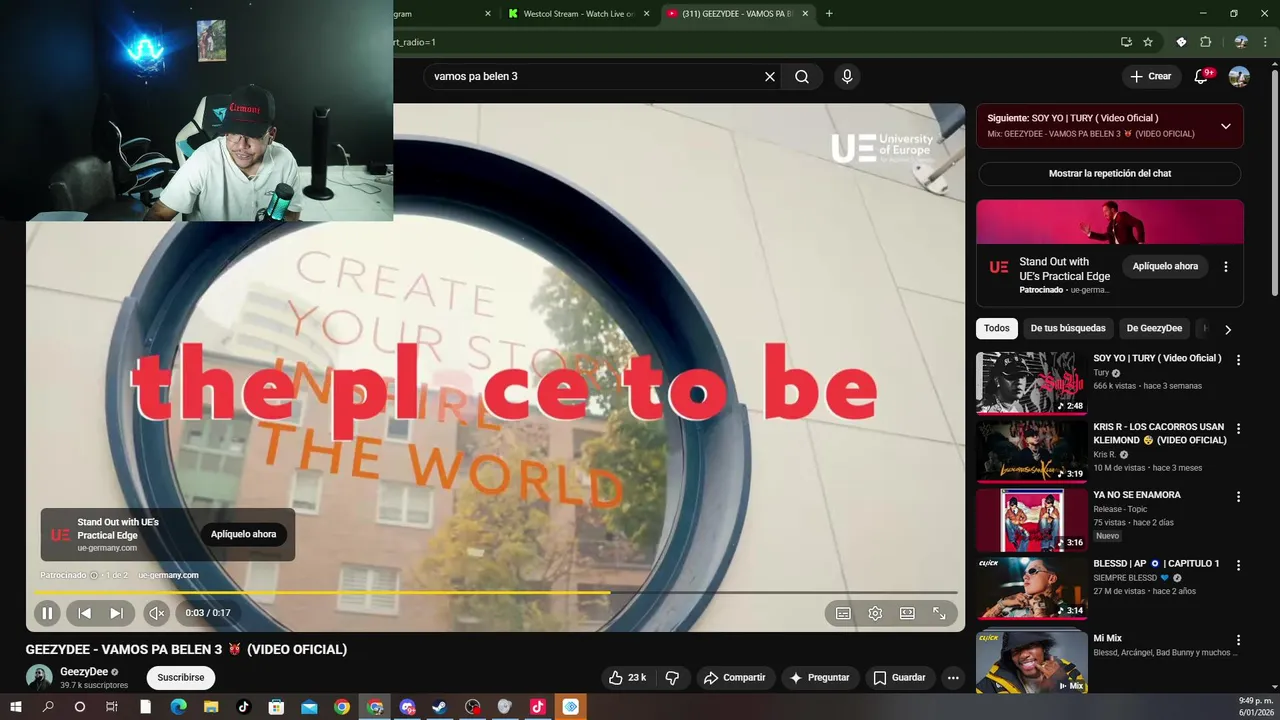Open the player settings gear
Viewport: 1280px width, 720px height.
pos(875,613)
